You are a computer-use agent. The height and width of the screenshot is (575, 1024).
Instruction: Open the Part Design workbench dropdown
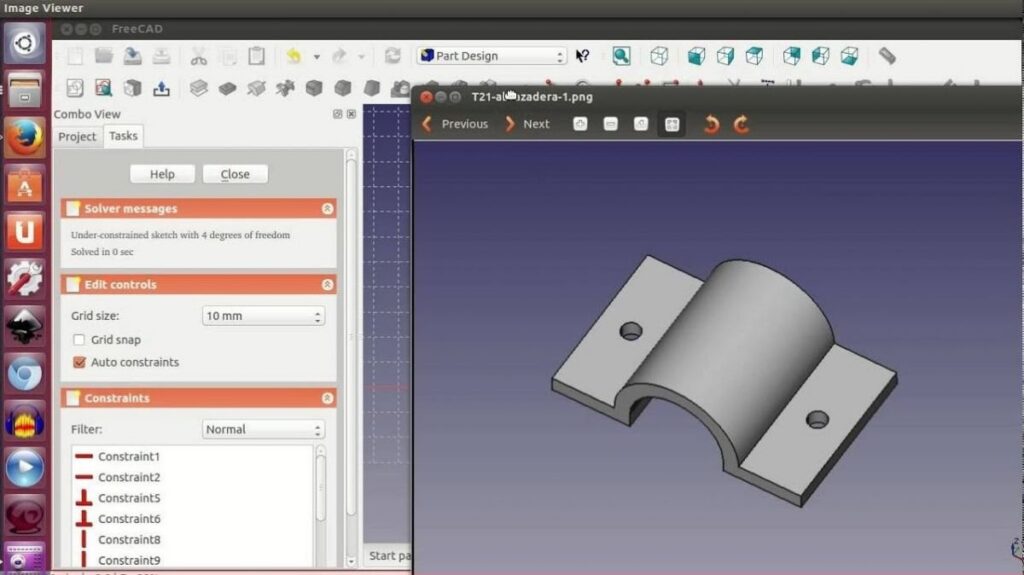(x=491, y=56)
